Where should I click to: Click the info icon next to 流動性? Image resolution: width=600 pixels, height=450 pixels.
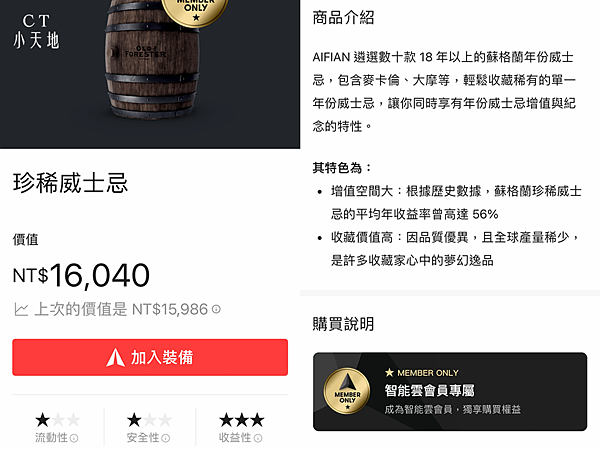pos(74,438)
